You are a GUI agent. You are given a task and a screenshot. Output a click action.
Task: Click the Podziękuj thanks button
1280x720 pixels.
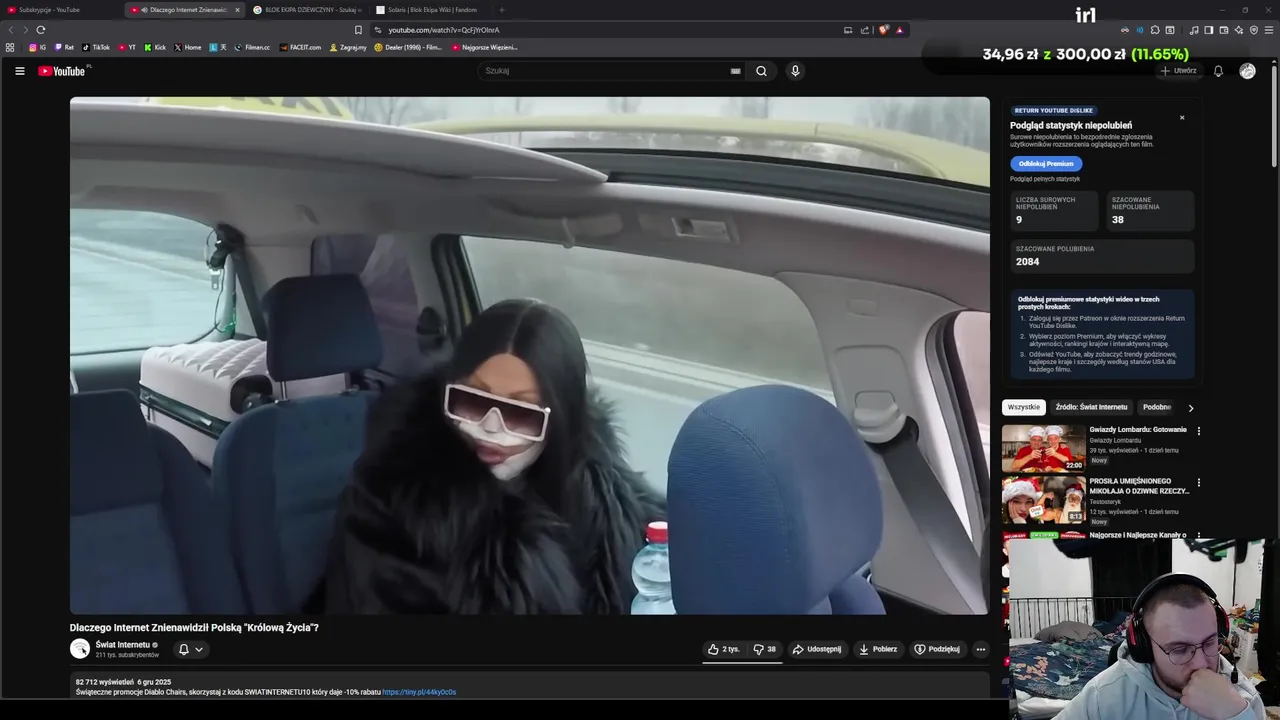937,649
